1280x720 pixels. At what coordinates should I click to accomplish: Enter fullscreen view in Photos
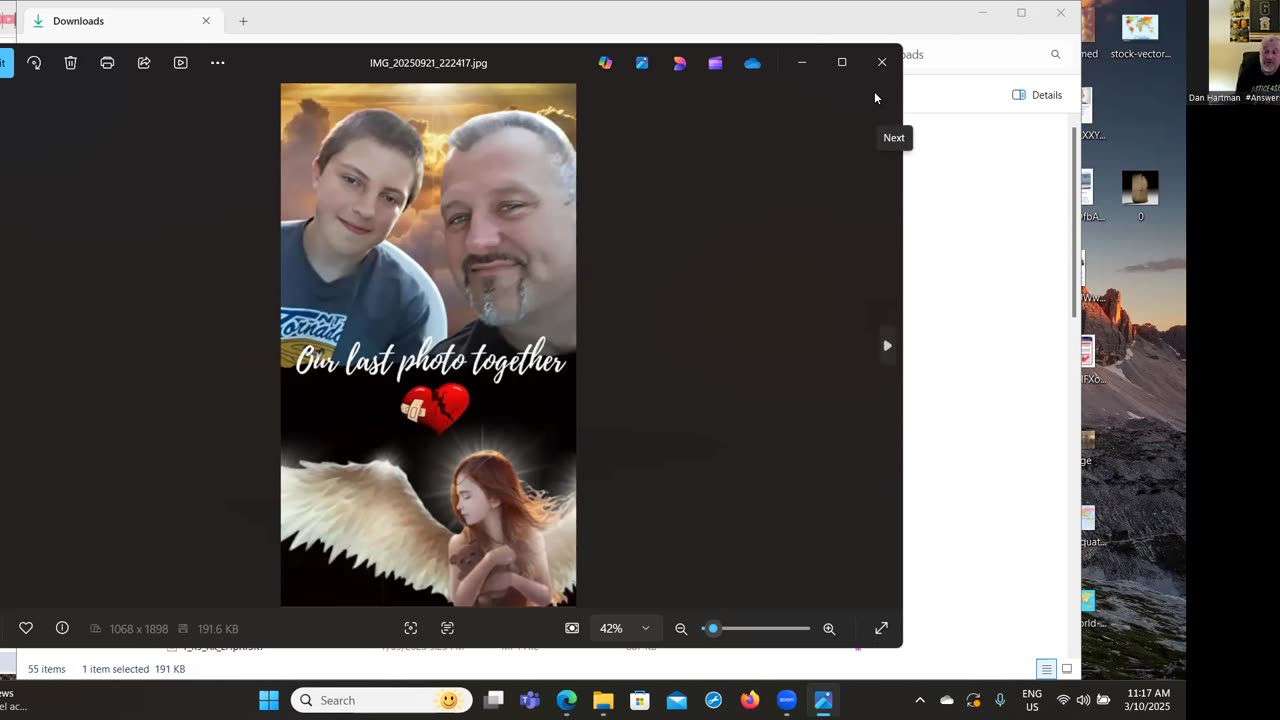[881, 628]
